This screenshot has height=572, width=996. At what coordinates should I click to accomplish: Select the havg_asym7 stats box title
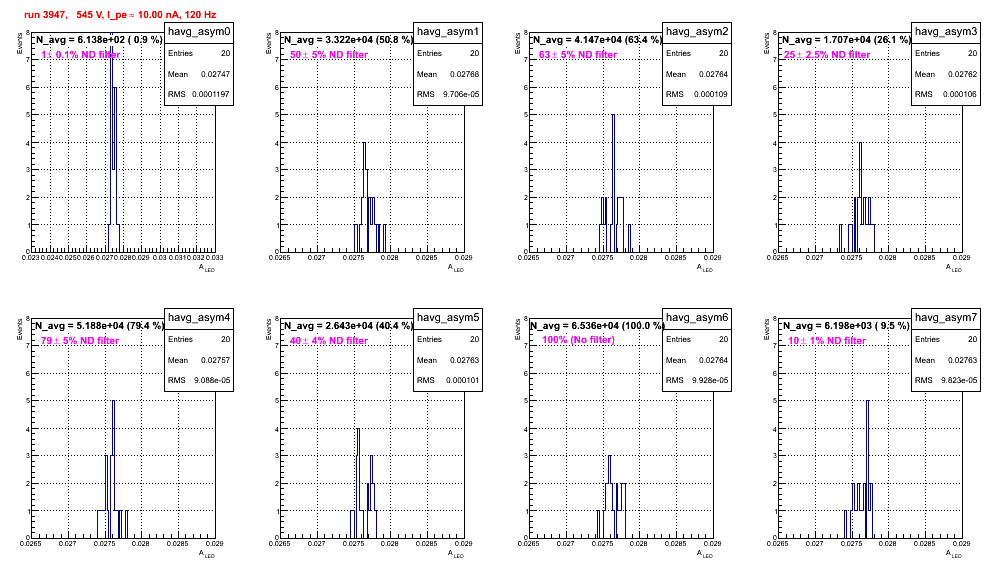tap(946, 318)
